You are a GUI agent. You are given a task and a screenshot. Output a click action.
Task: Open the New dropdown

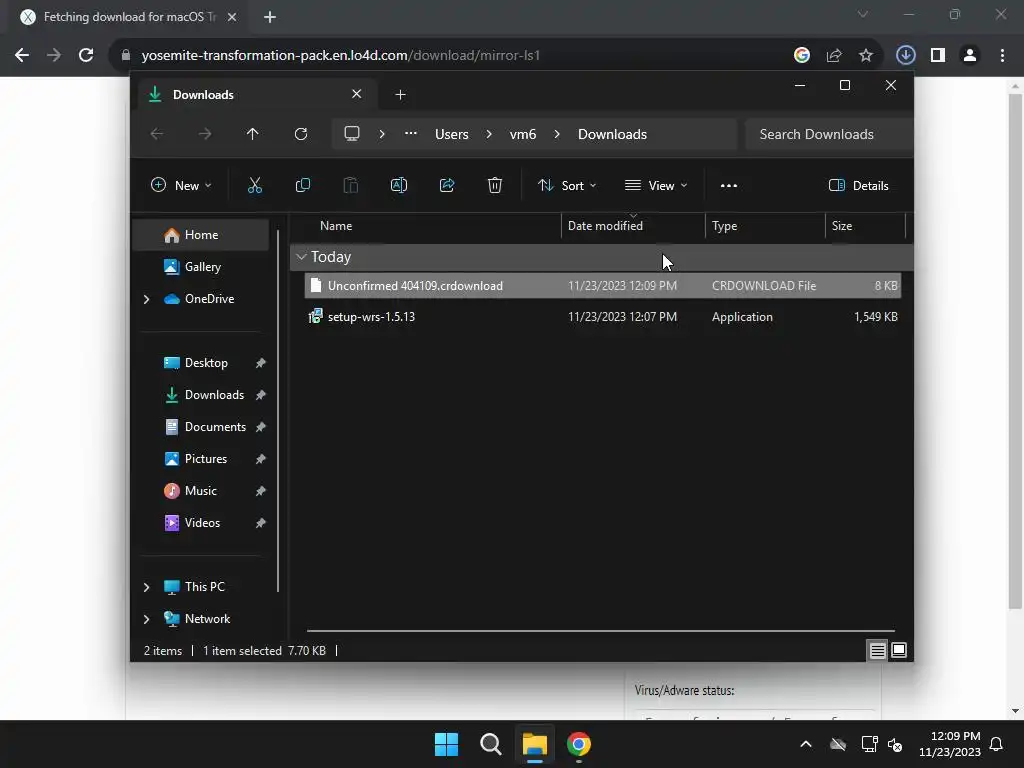[x=181, y=185]
